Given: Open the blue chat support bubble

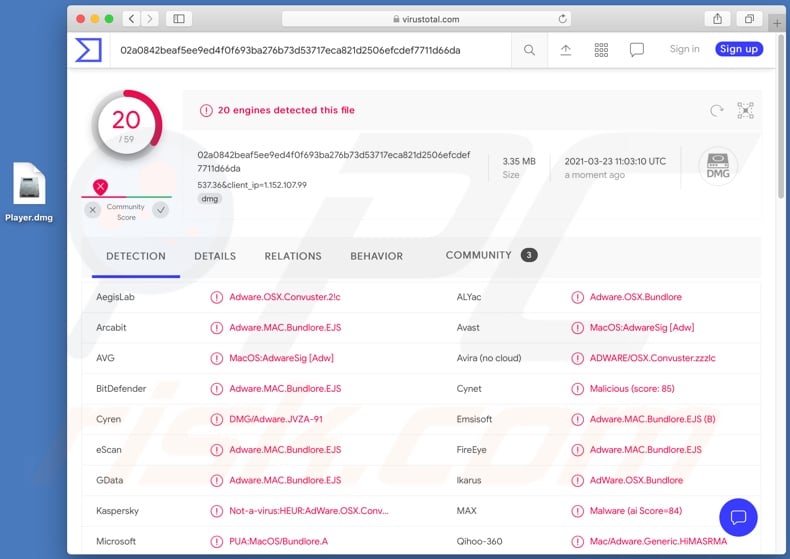Looking at the screenshot, I should pos(738,517).
